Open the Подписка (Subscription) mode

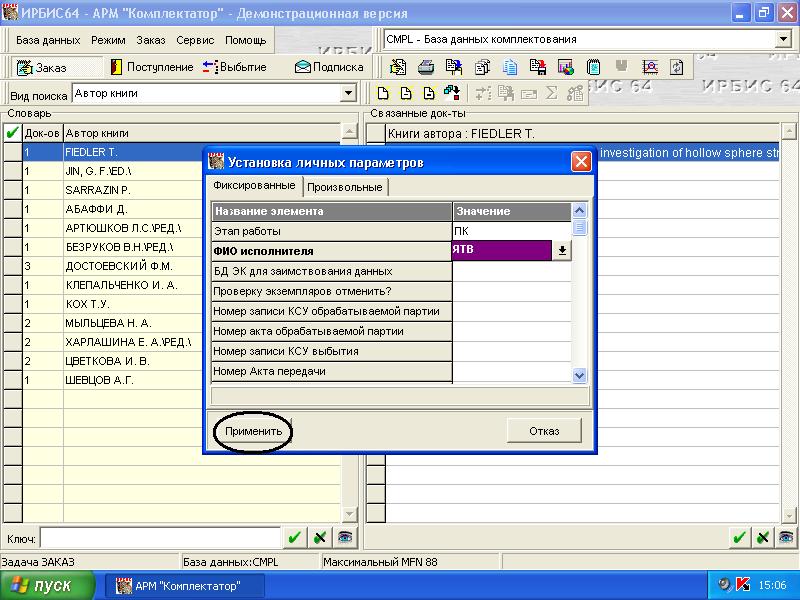(x=329, y=67)
